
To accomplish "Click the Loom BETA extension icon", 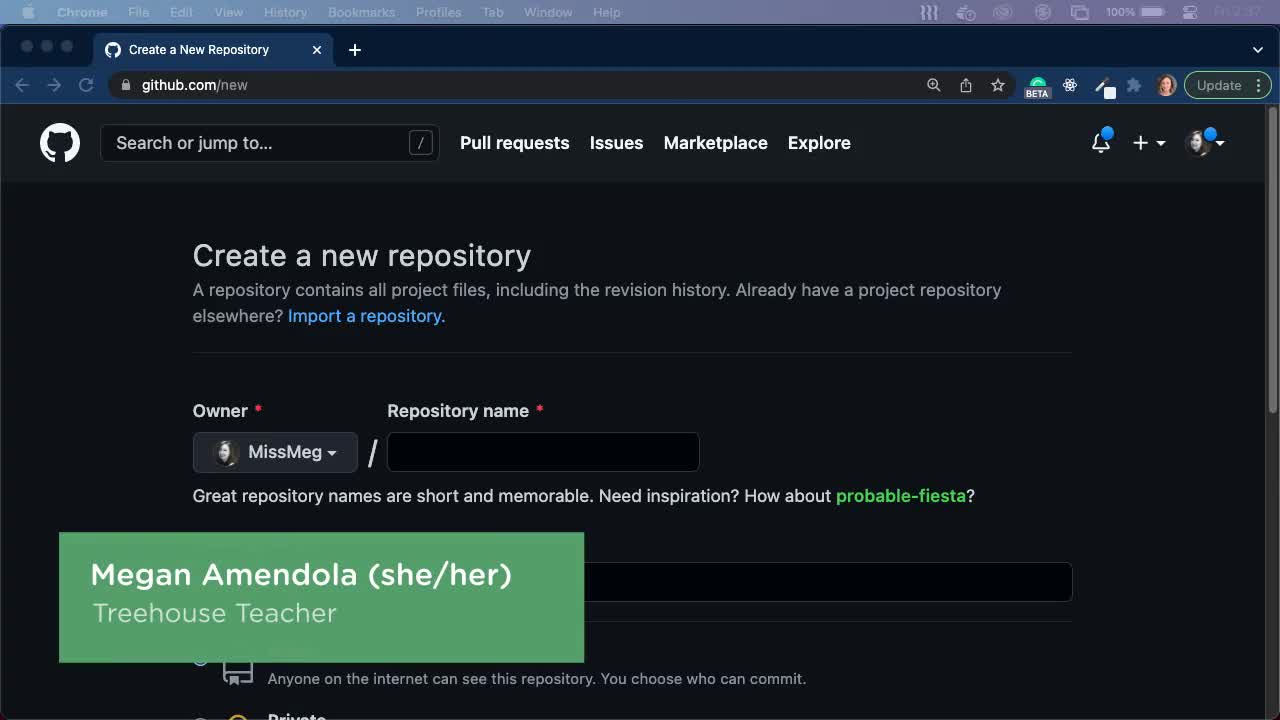I will tap(1037, 85).
